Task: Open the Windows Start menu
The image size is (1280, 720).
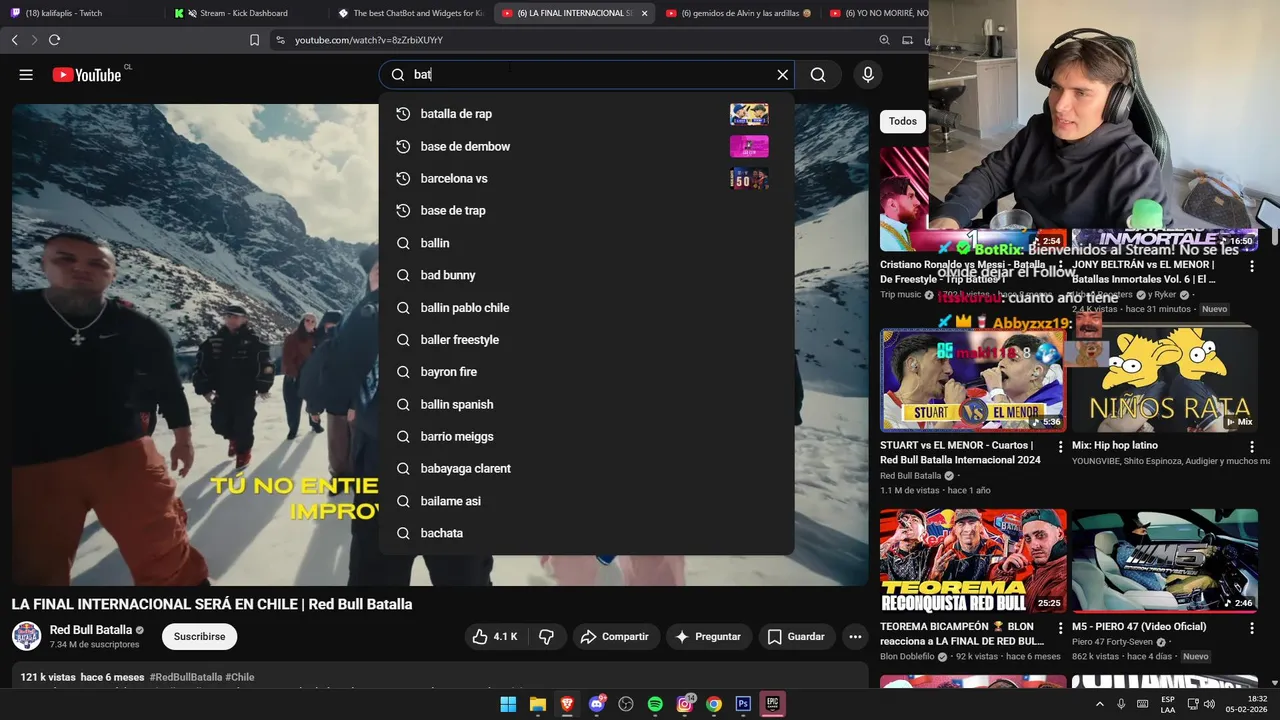Action: click(x=508, y=704)
